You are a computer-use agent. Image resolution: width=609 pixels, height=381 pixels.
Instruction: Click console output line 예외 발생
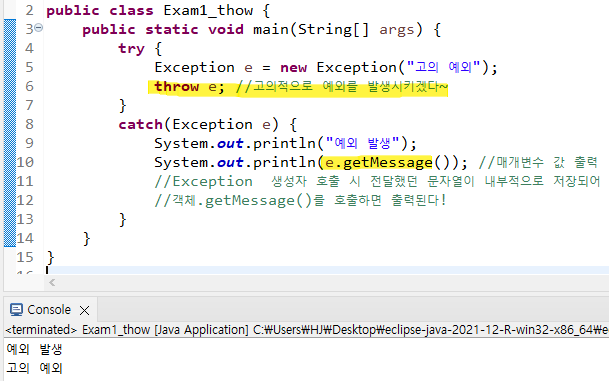[35, 349]
